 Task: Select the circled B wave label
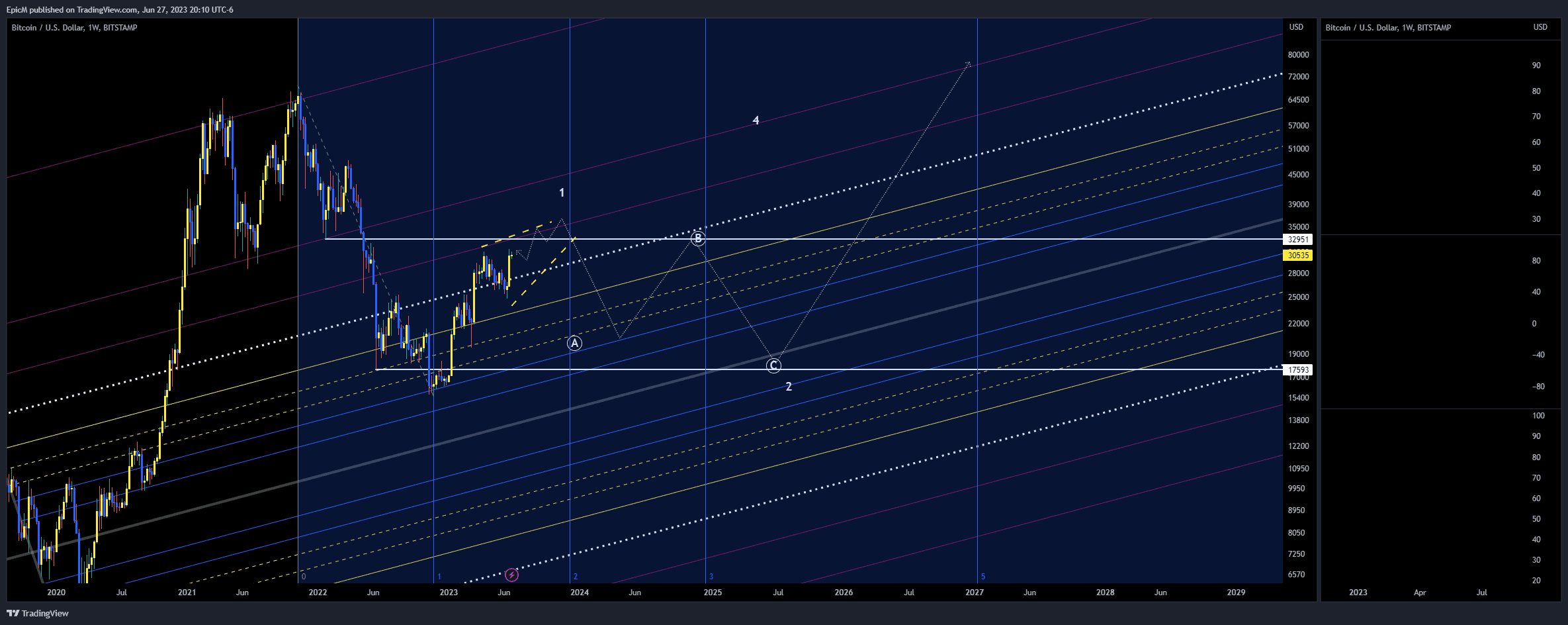698,238
